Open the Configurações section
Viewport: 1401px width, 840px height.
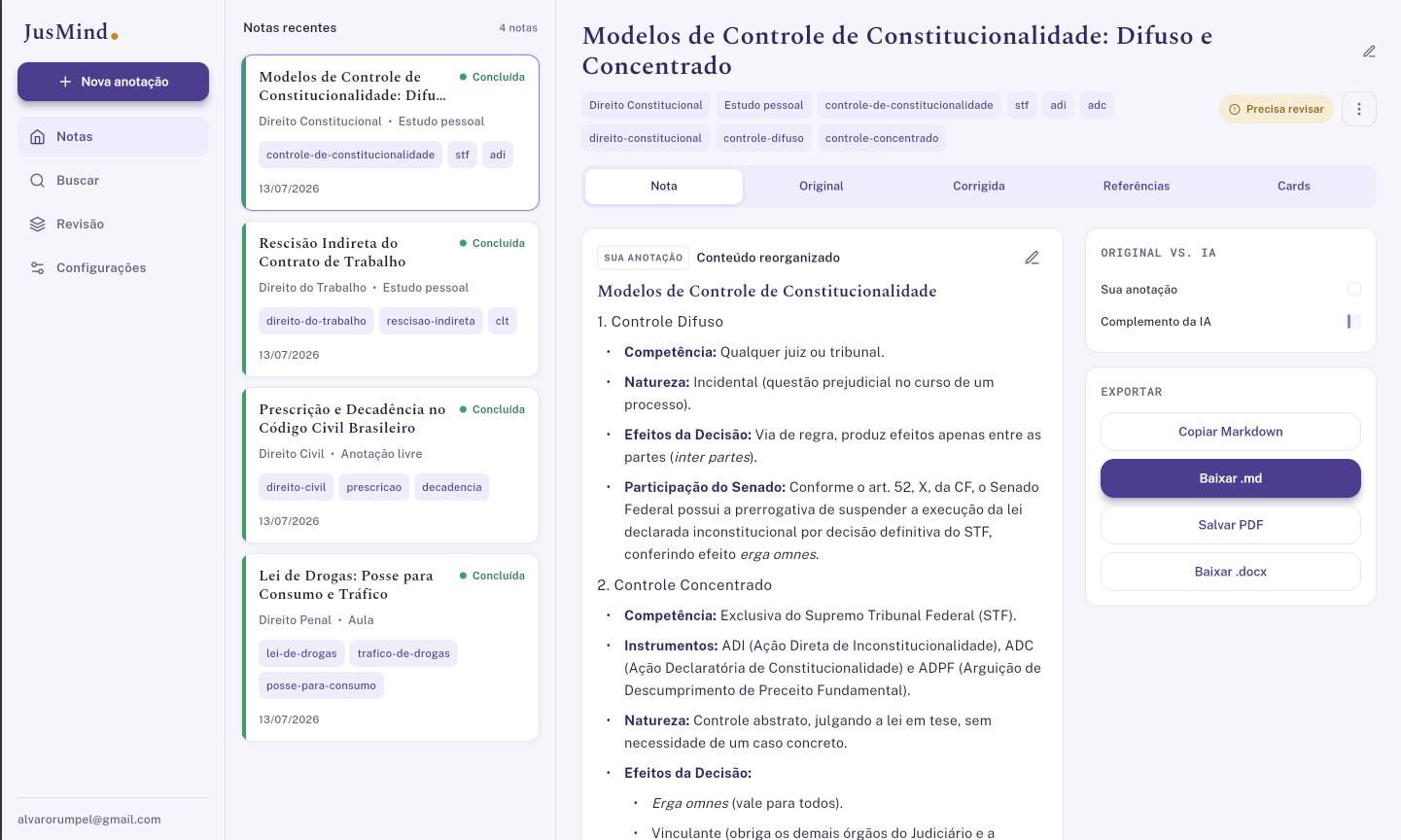click(x=113, y=268)
